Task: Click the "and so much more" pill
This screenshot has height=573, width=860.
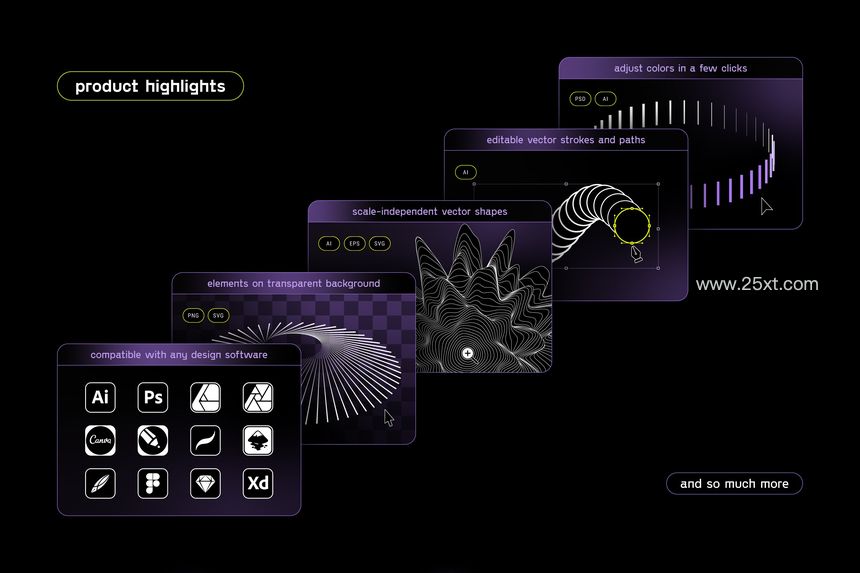Action: pyautogui.click(x=734, y=484)
